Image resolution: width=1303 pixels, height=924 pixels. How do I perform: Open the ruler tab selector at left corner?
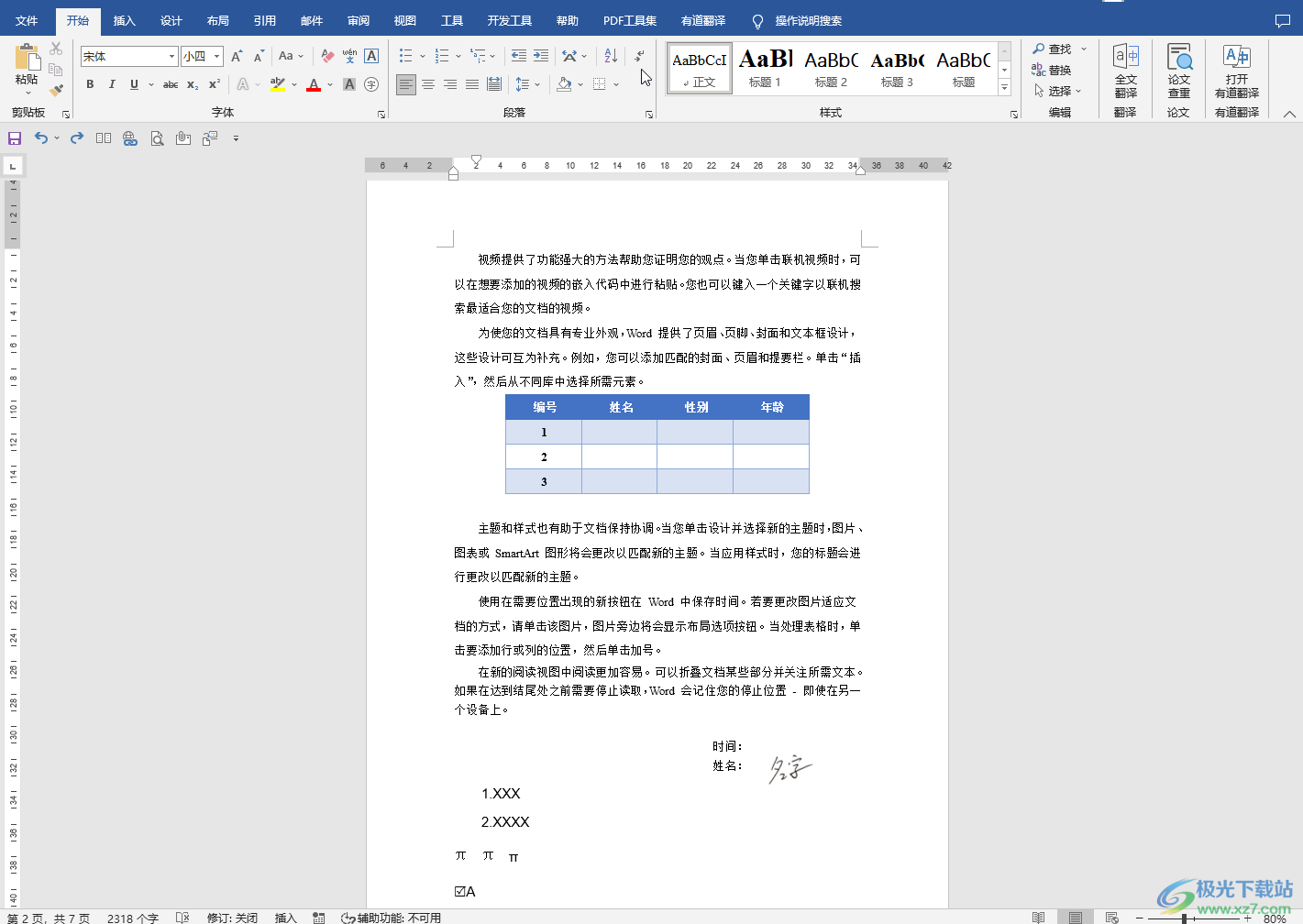(13, 166)
